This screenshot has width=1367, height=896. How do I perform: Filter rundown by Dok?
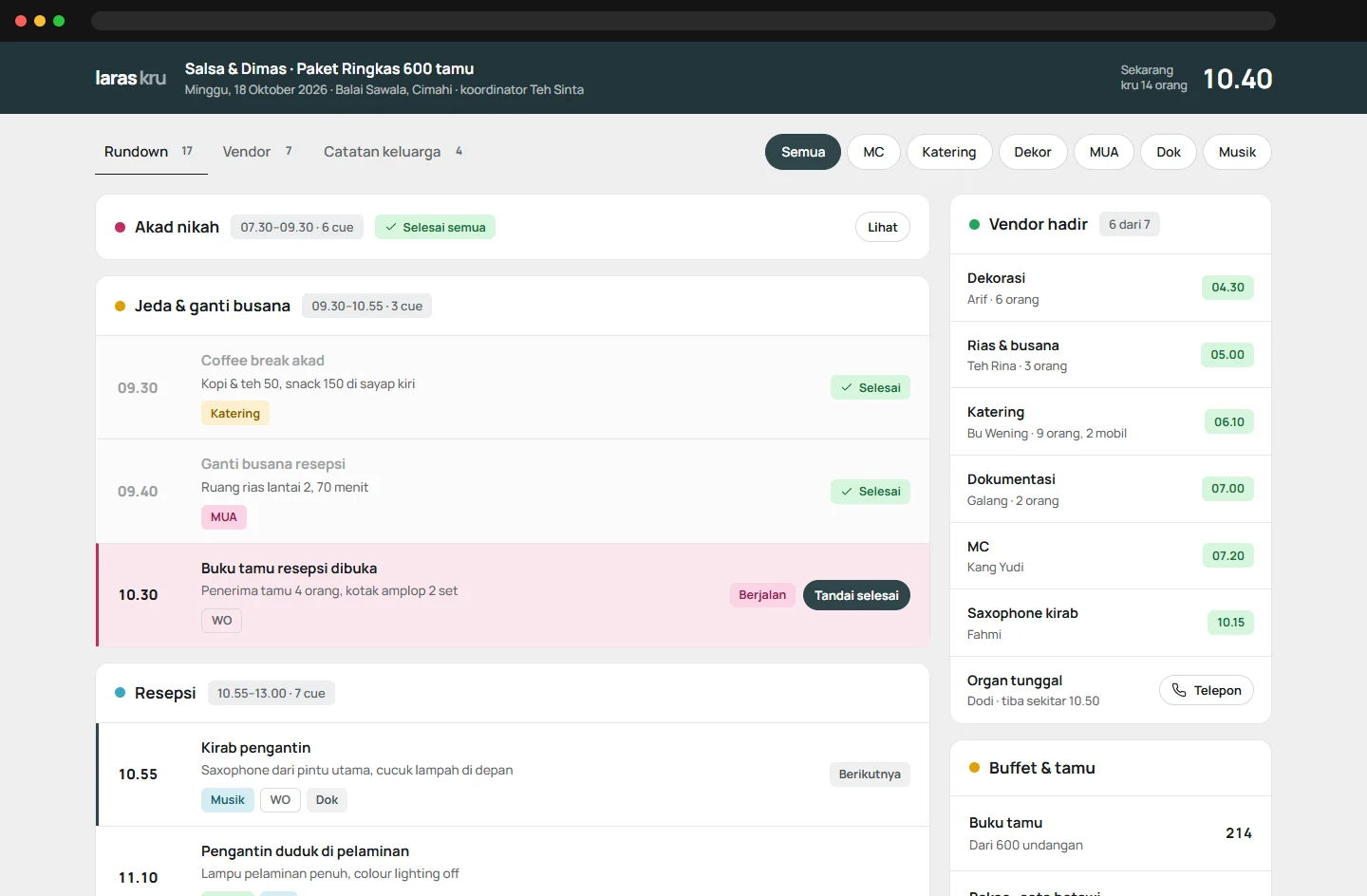(x=1169, y=152)
